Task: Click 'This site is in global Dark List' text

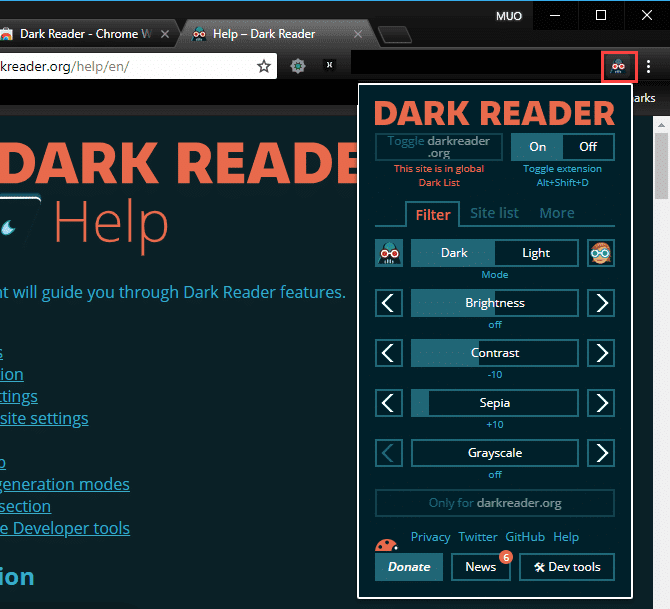Action: (439, 176)
